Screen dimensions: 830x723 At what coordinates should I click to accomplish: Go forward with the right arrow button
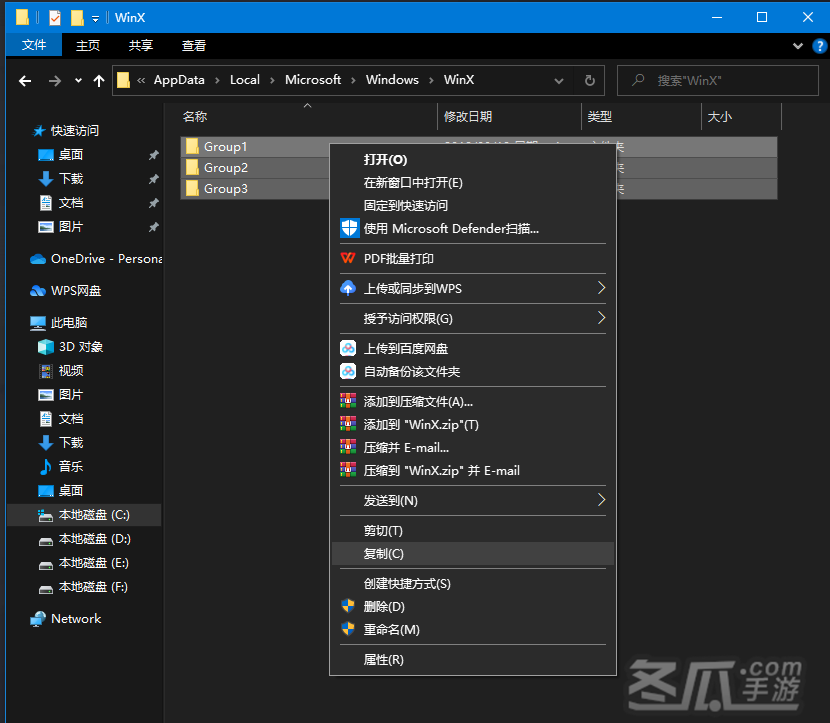click(55, 80)
